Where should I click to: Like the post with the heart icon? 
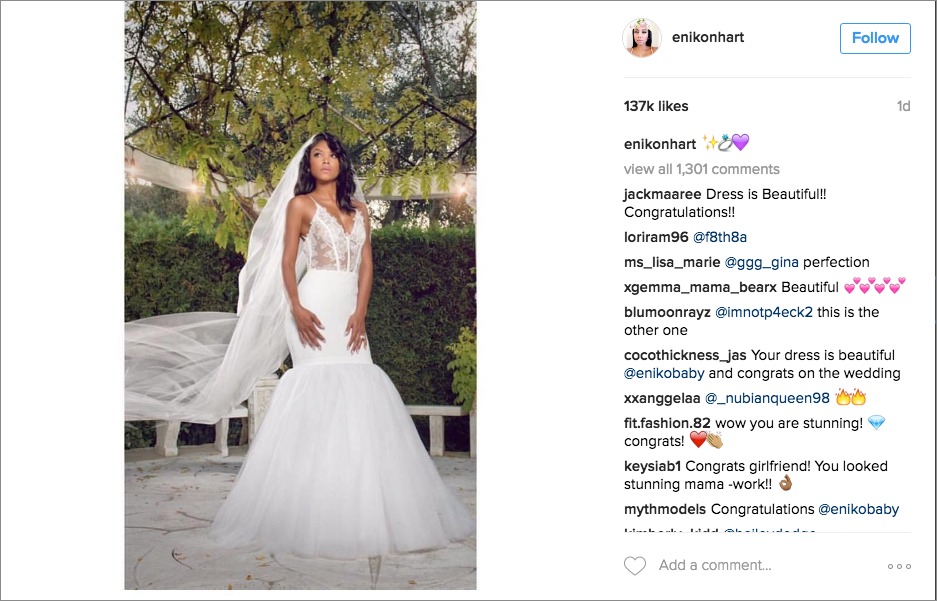635,565
